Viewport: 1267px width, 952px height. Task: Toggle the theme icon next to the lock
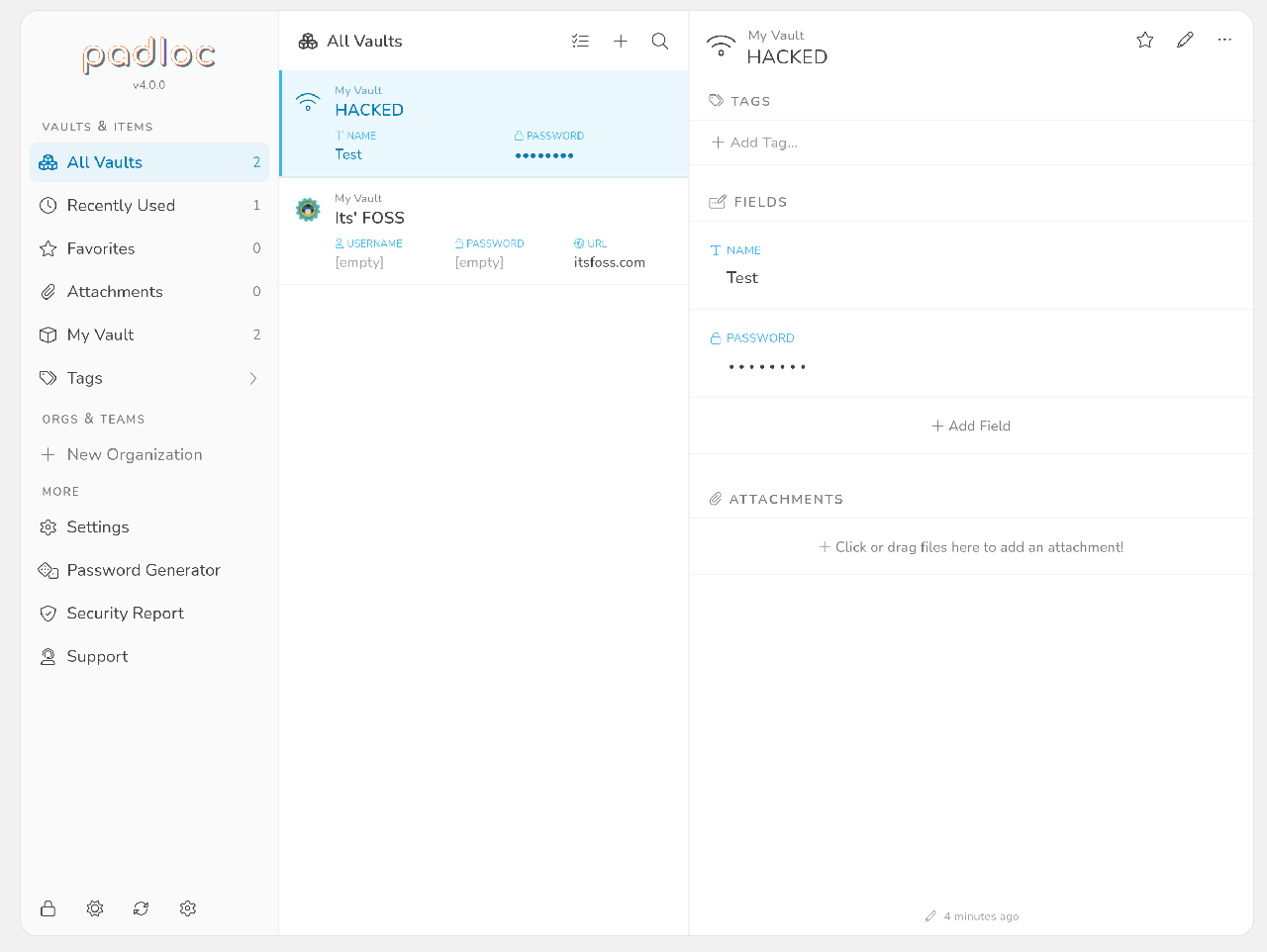95,908
